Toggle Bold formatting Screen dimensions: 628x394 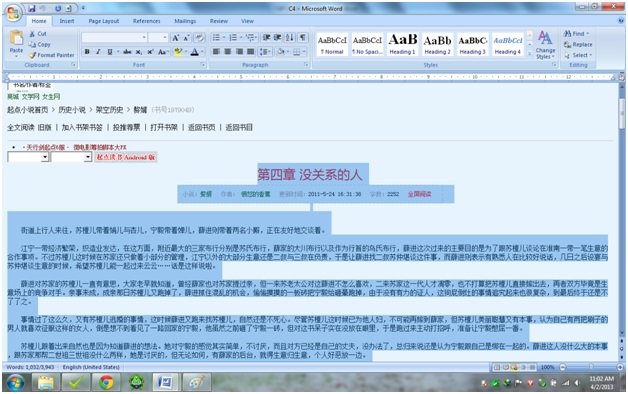pos(87,52)
